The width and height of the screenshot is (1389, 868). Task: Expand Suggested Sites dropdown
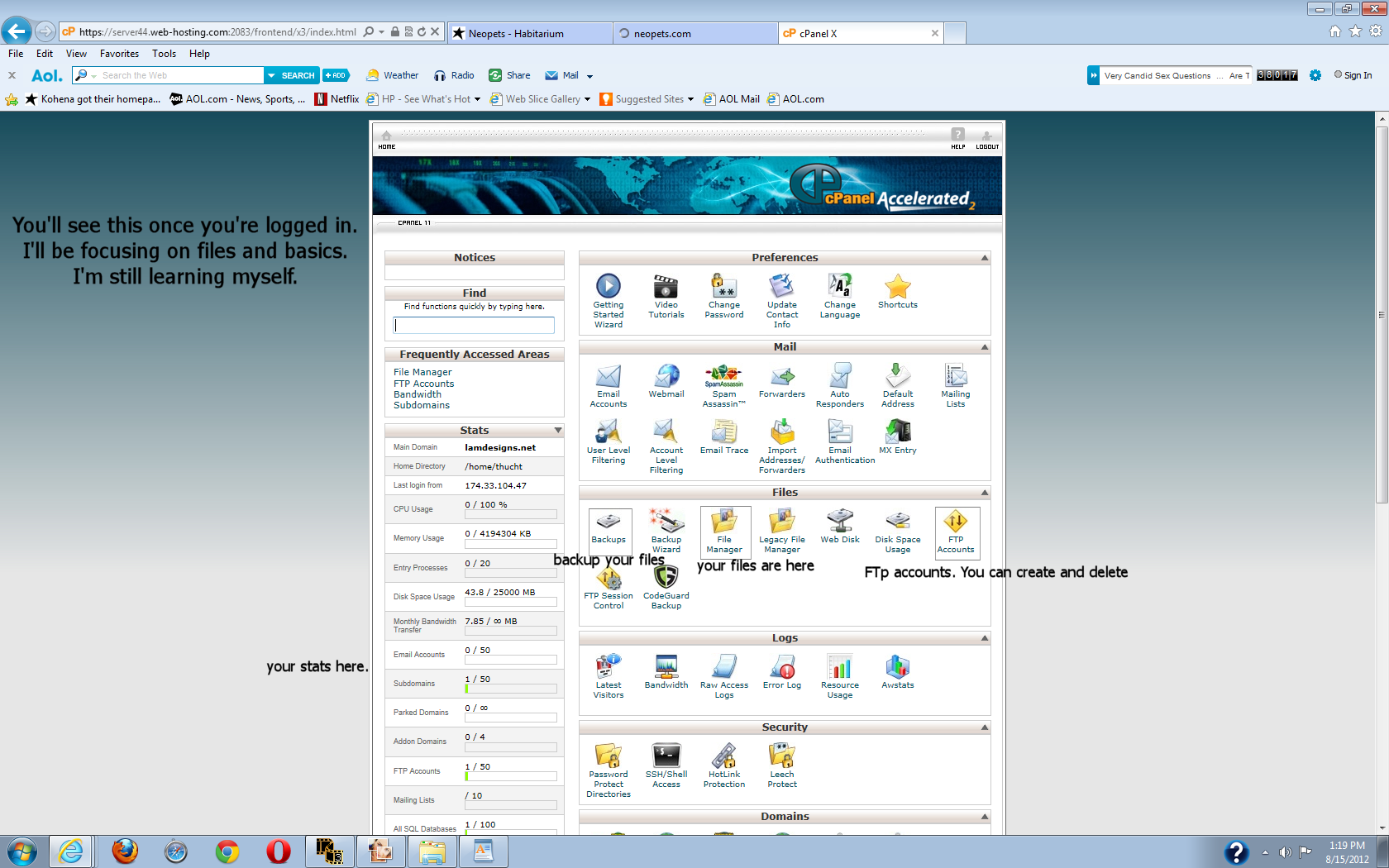click(x=690, y=99)
